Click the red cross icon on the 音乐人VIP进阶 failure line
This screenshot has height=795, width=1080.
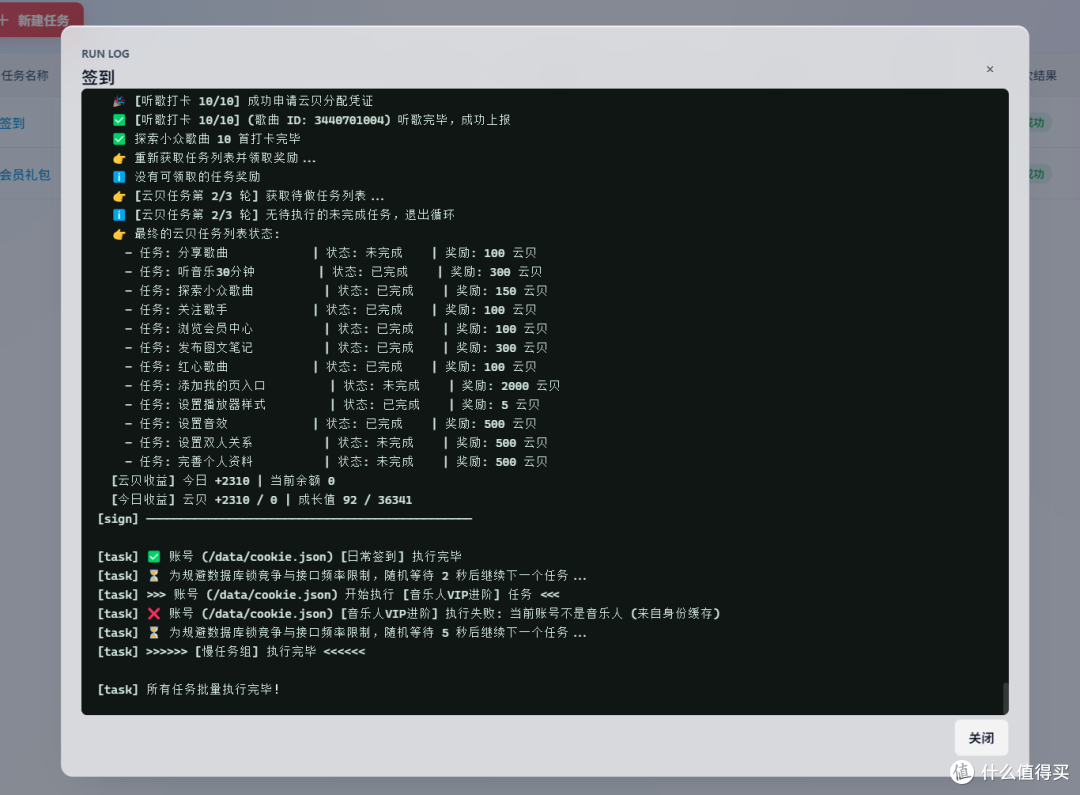pyautogui.click(x=154, y=613)
